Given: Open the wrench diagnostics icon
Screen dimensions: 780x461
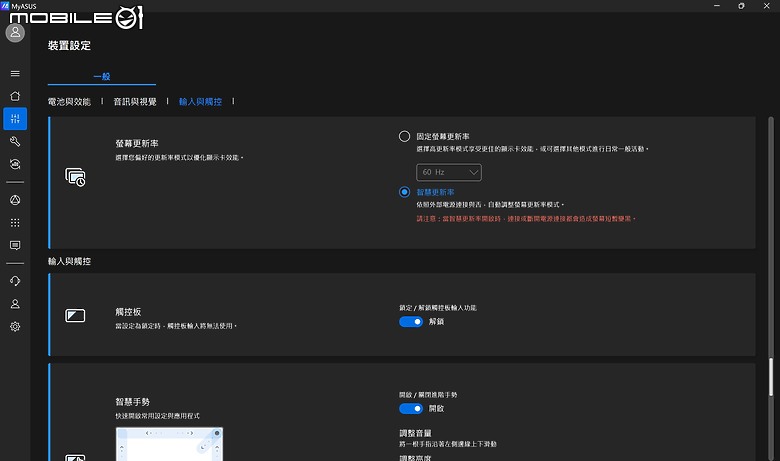Looking at the screenshot, I should [15, 142].
